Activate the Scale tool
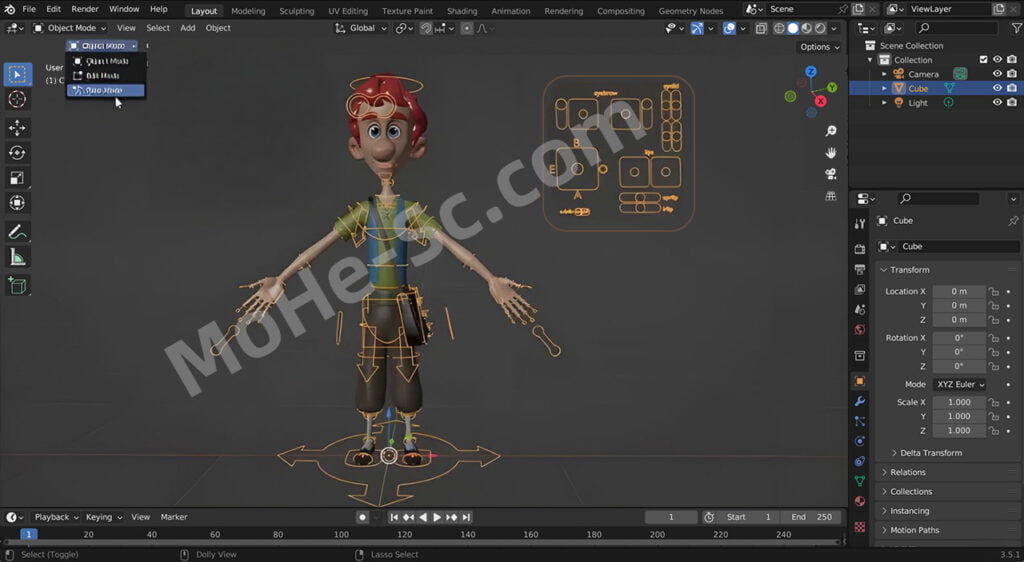Viewport: 1024px width, 562px height. 17,178
